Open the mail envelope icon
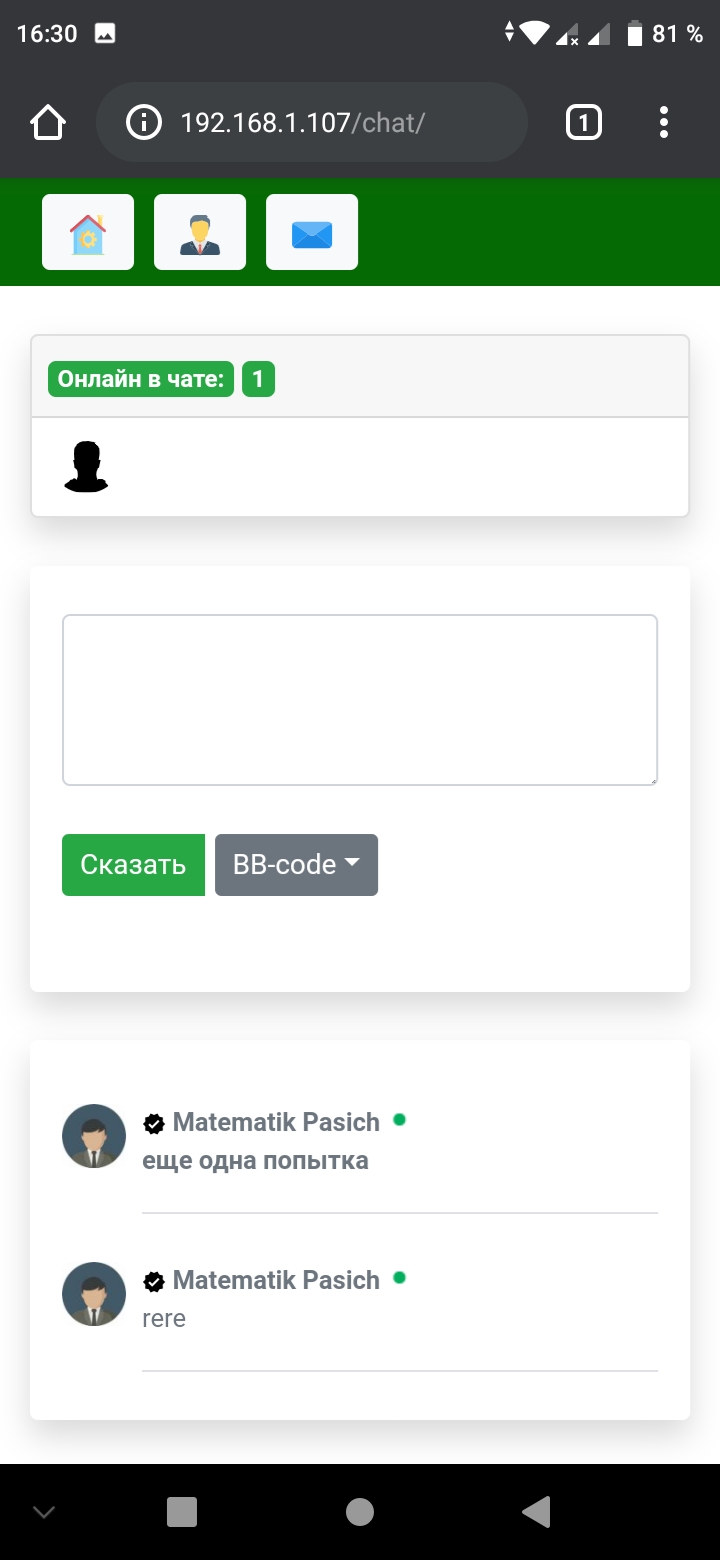 pyautogui.click(x=312, y=232)
